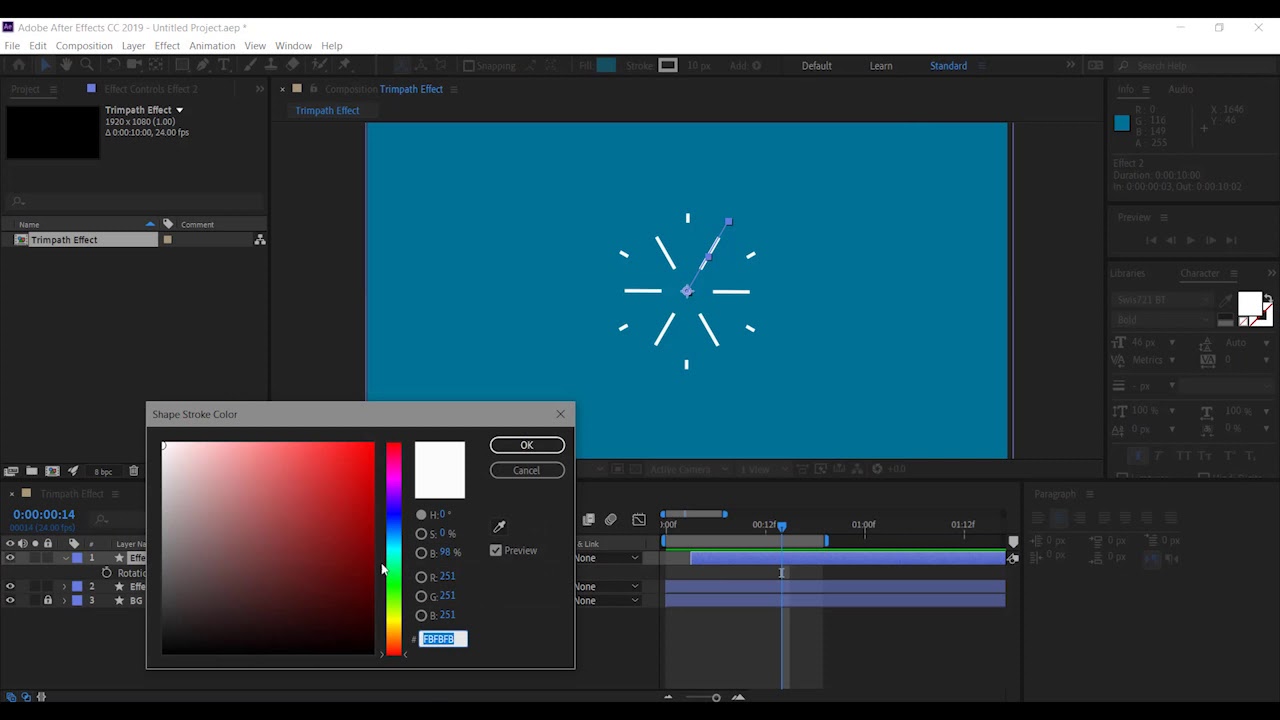The image size is (1280, 720).
Task: Confirm the color with OK
Action: 527,445
